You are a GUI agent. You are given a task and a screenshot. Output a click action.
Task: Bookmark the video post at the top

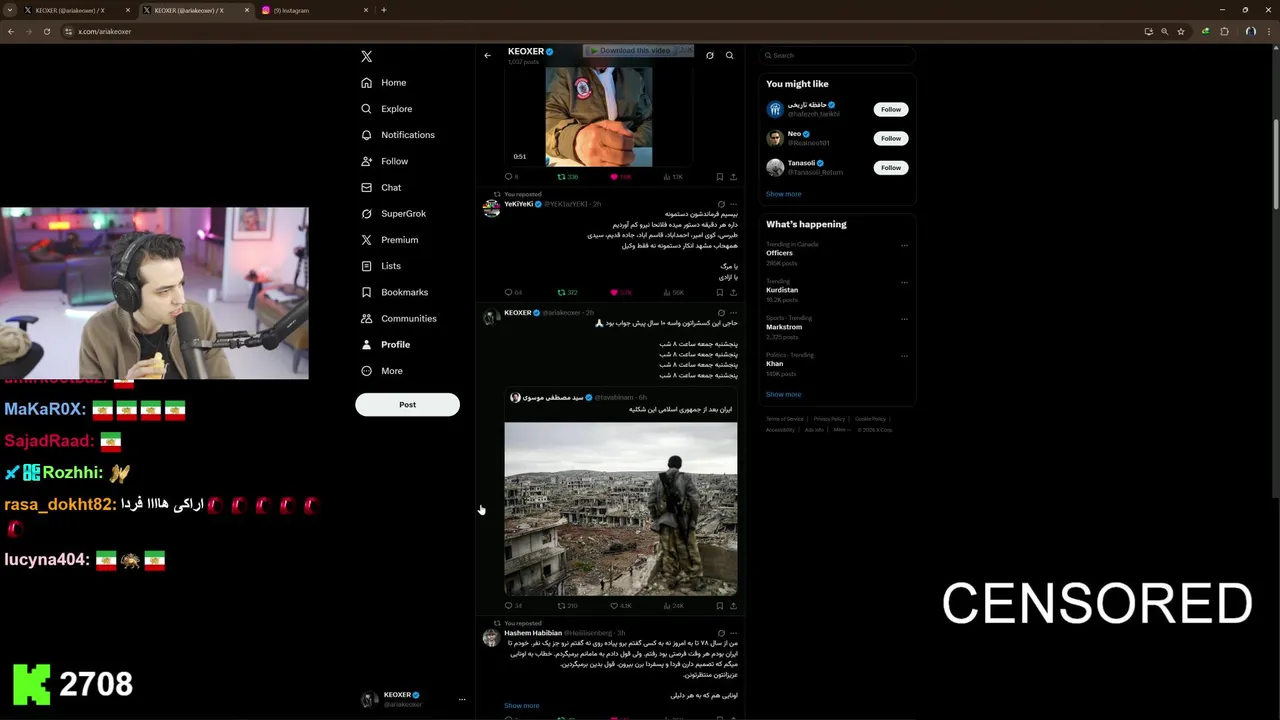[719, 177]
